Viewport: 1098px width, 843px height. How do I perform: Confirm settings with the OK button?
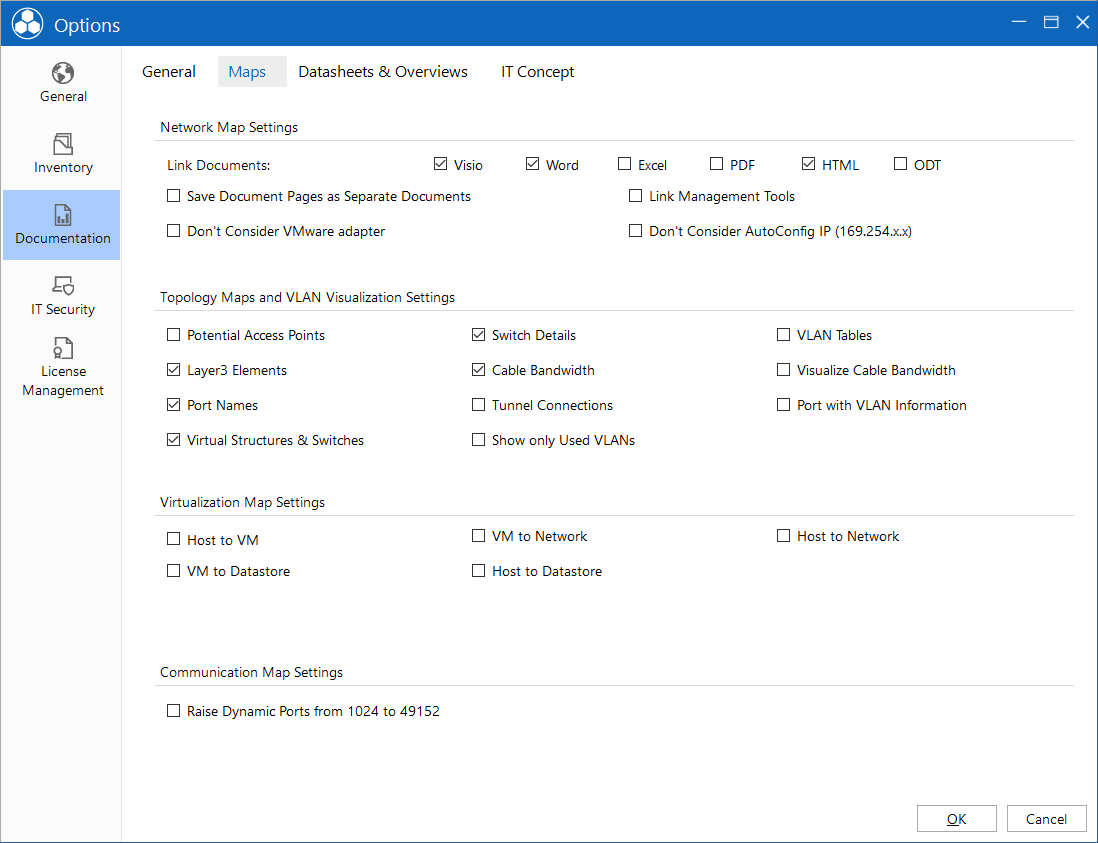pos(957,818)
